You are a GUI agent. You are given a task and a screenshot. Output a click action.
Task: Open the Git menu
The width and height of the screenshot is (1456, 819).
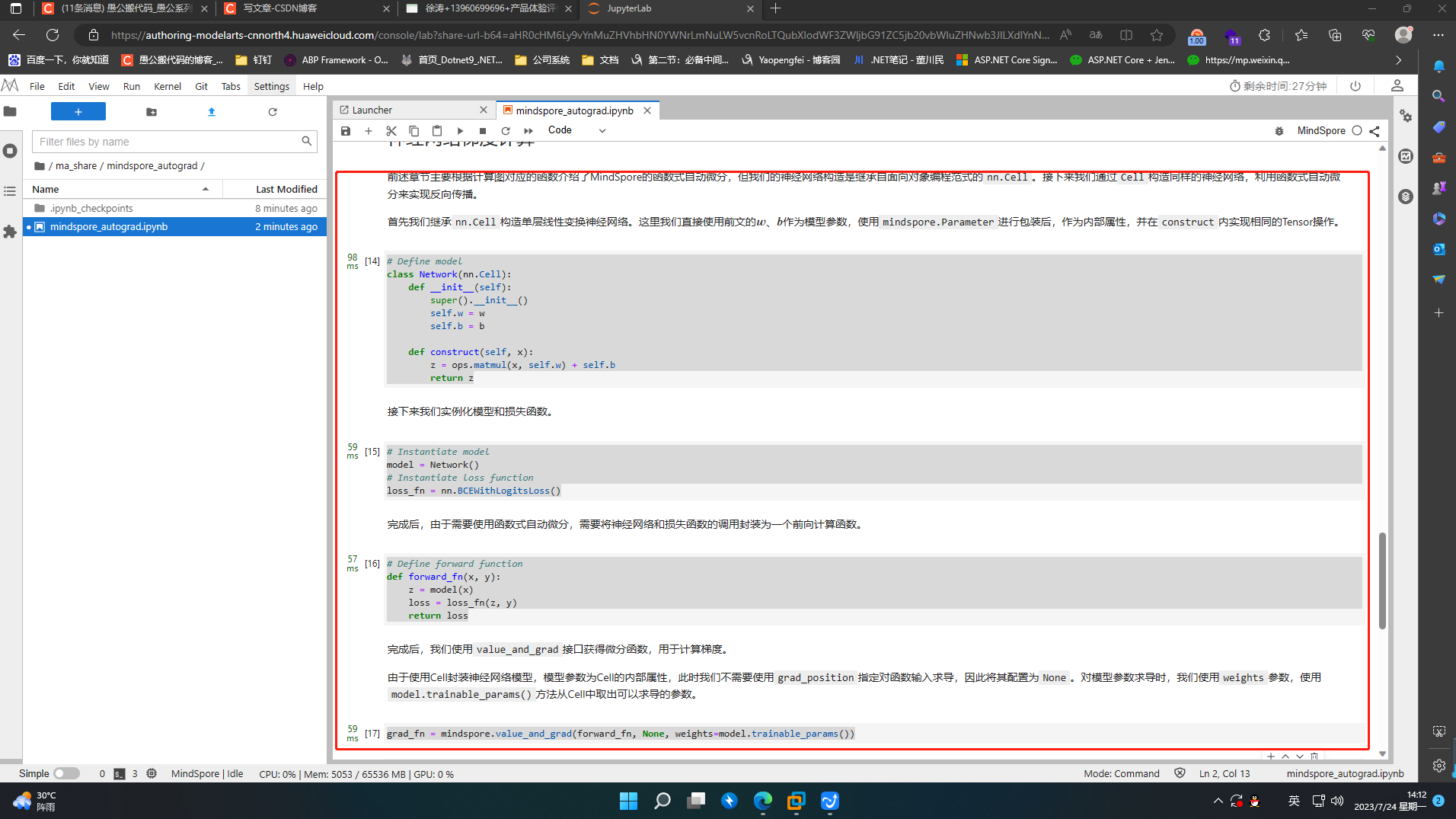click(201, 86)
